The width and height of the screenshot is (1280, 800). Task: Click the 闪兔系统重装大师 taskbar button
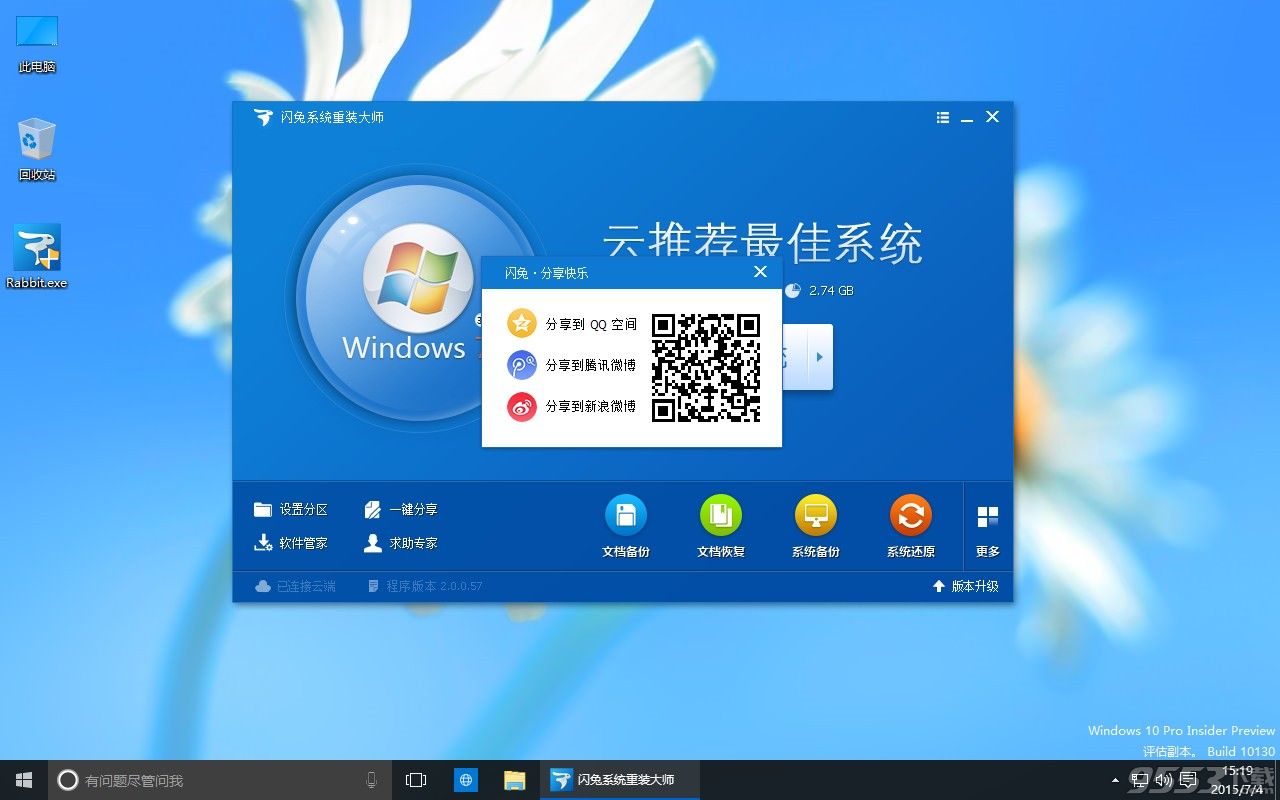620,780
